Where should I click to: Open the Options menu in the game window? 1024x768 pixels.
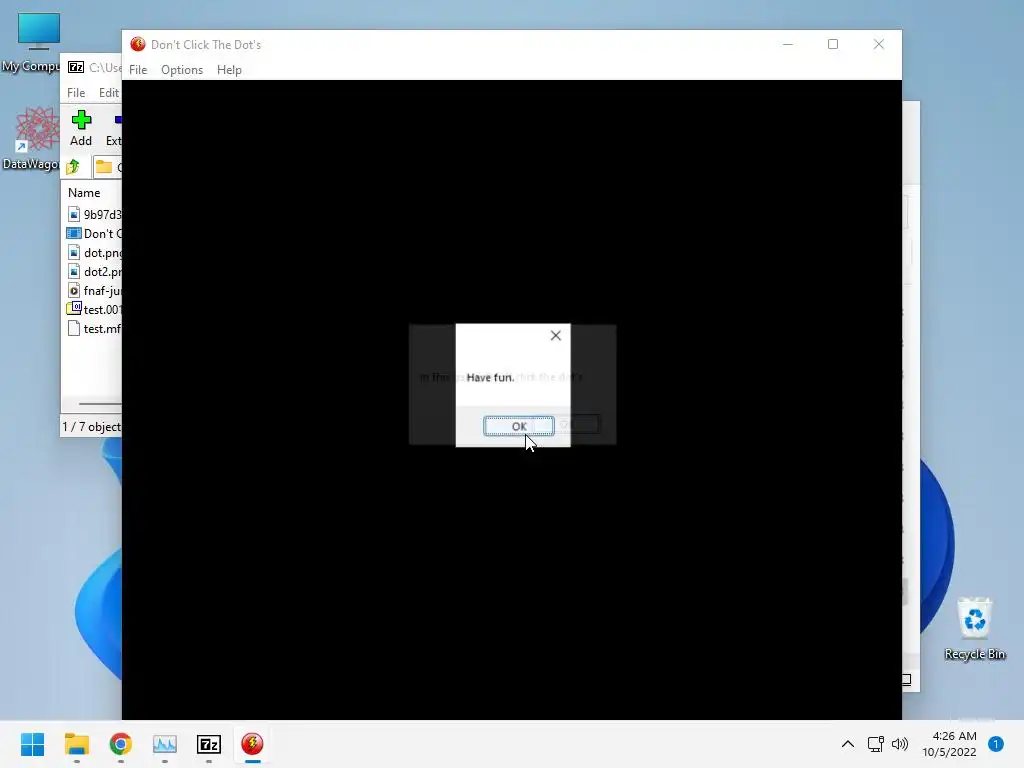point(182,70)
